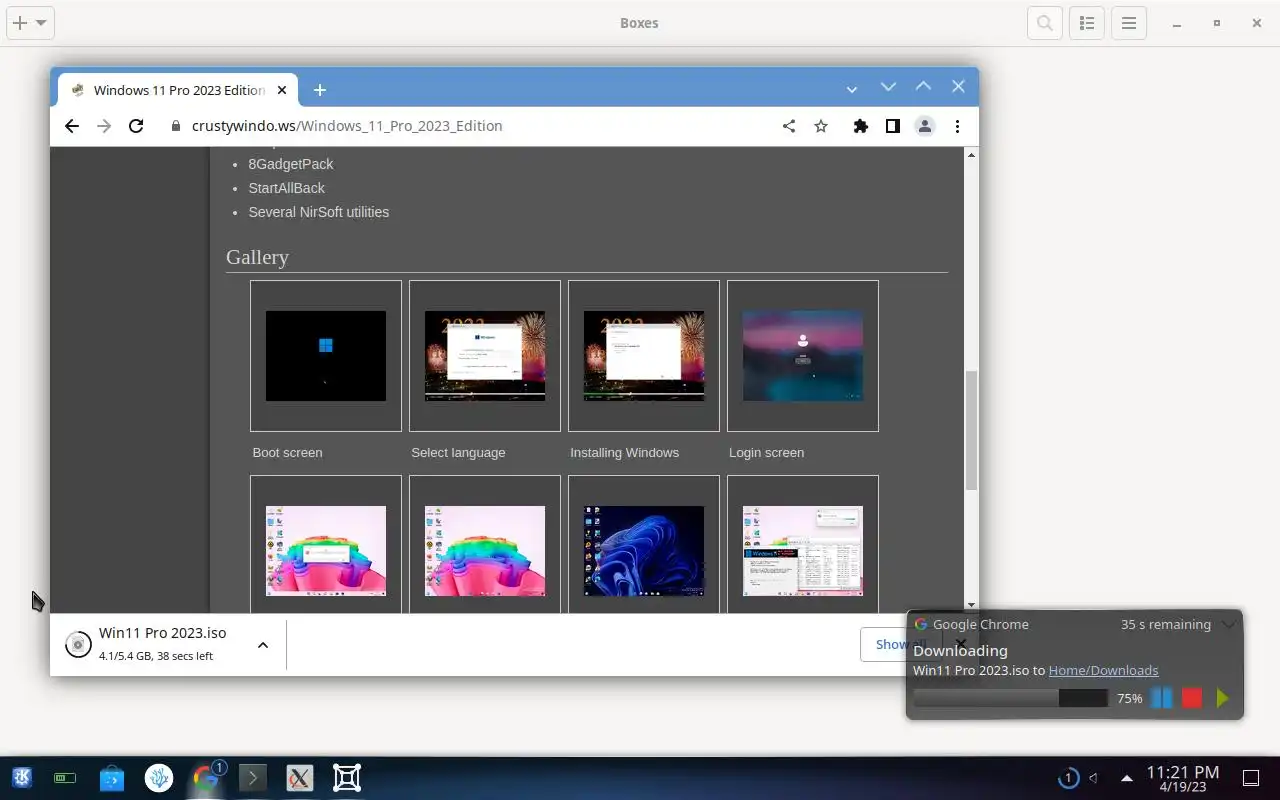Click the Boxes new box plus button
The height and width of the screenshot is (800, 1280).
[20, 23]
